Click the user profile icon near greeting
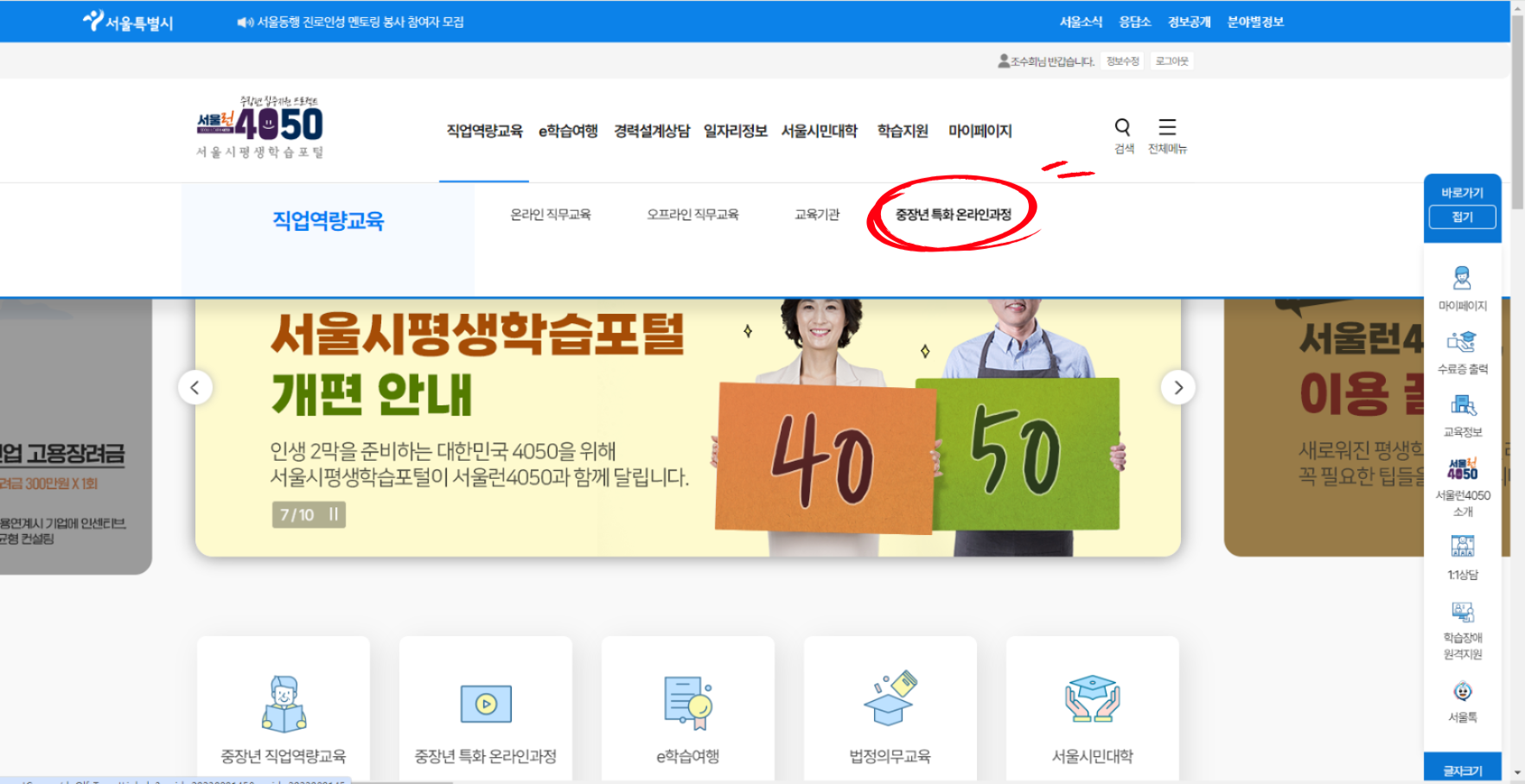This screenshot has width=1525, height=784. tap(1004, 61)
